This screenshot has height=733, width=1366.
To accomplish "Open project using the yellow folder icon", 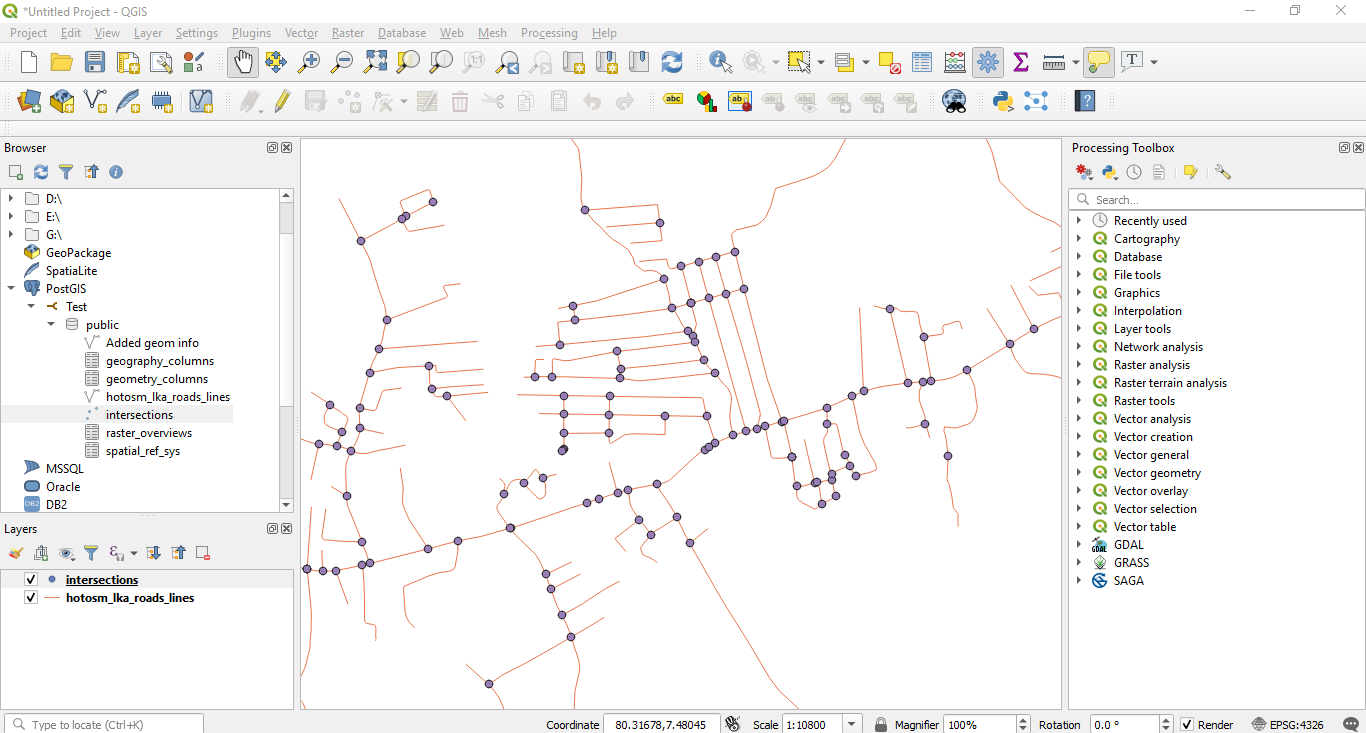I will coord(62,62).
